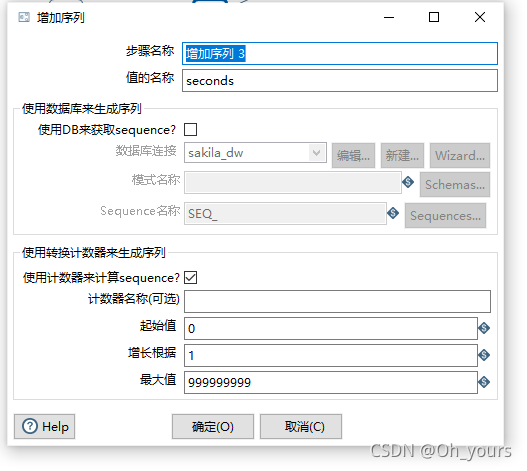Click the 增长根据 field showing 1
The height and width of the screenshot is (471, 527).
click(x=331, y=355)
